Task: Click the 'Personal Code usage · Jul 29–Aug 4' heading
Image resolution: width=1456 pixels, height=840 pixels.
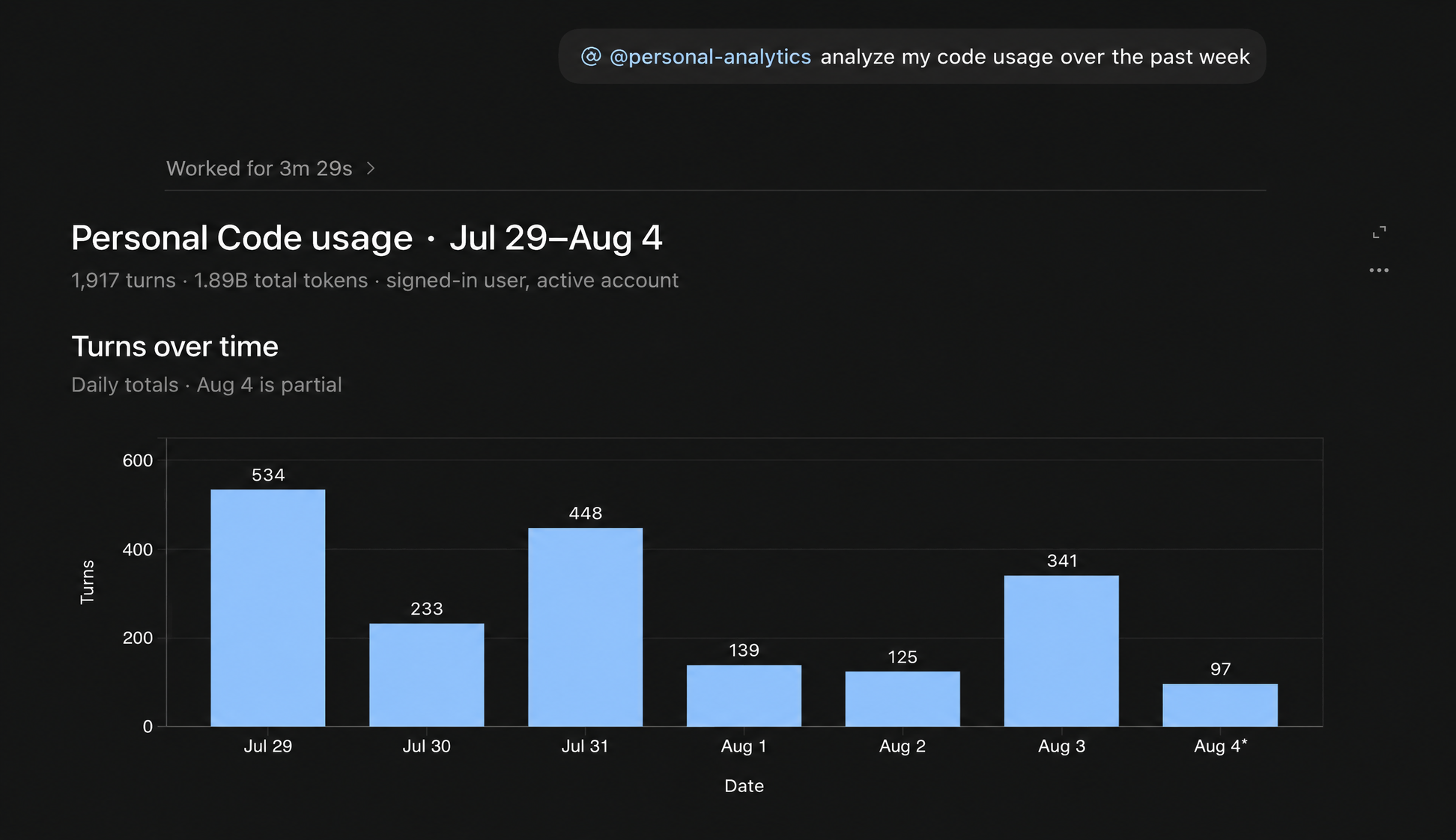Action: tap(367, 238)
